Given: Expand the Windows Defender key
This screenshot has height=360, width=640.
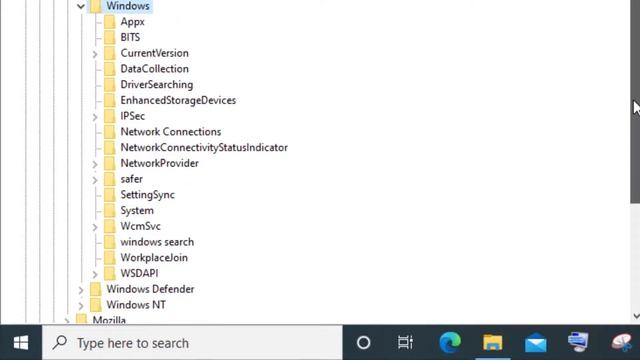Looking at the screenshot, I should tap(81, 290).
